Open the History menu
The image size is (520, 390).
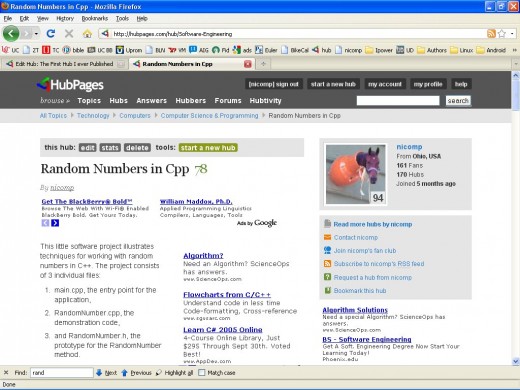(x=65, y=18)
